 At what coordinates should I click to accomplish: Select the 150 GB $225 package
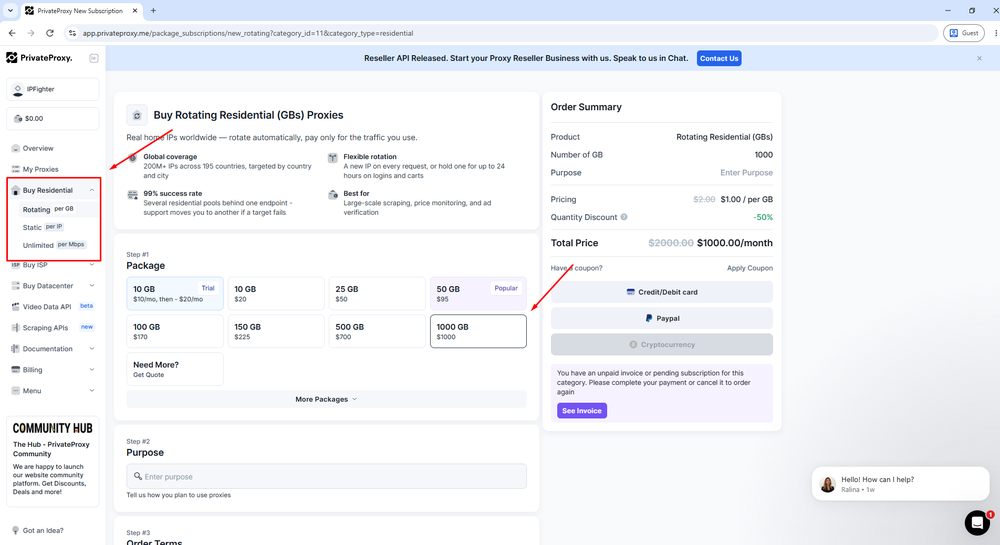tap(276, 331)
